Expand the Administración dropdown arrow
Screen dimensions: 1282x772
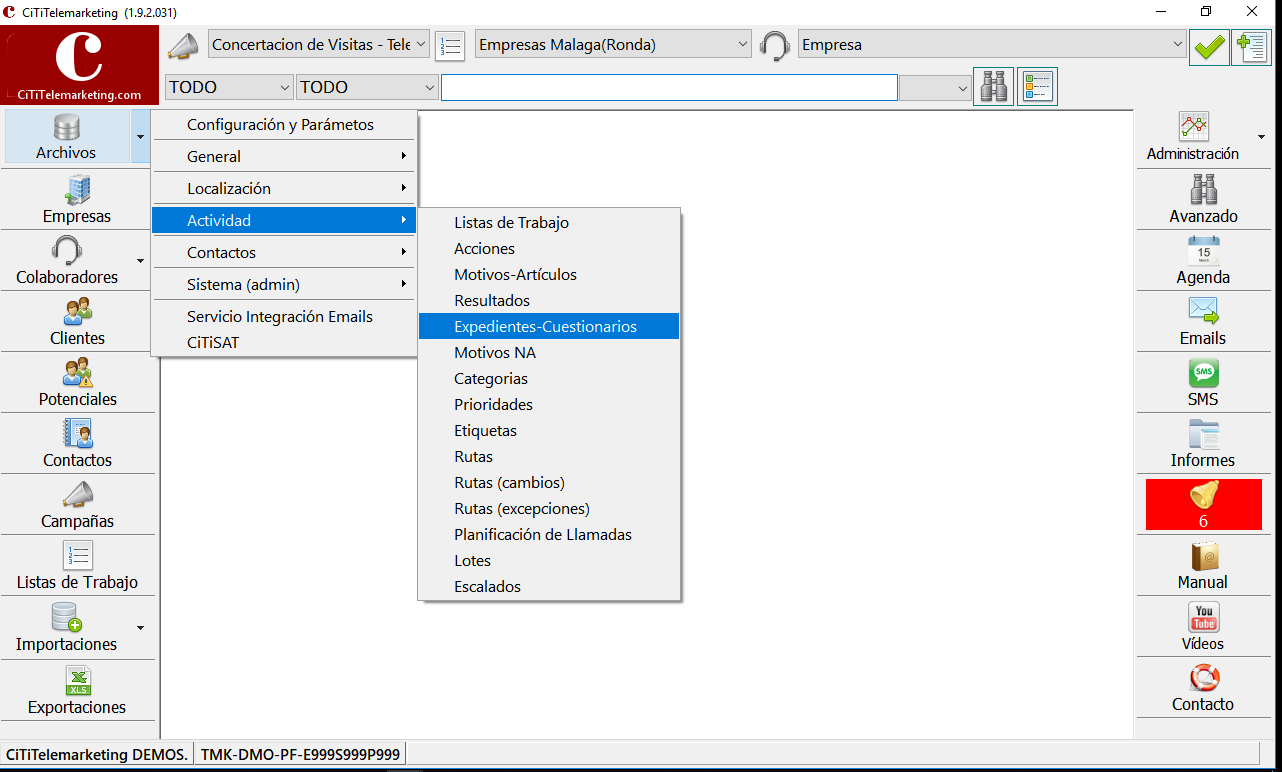click(x=1261, y=137)
